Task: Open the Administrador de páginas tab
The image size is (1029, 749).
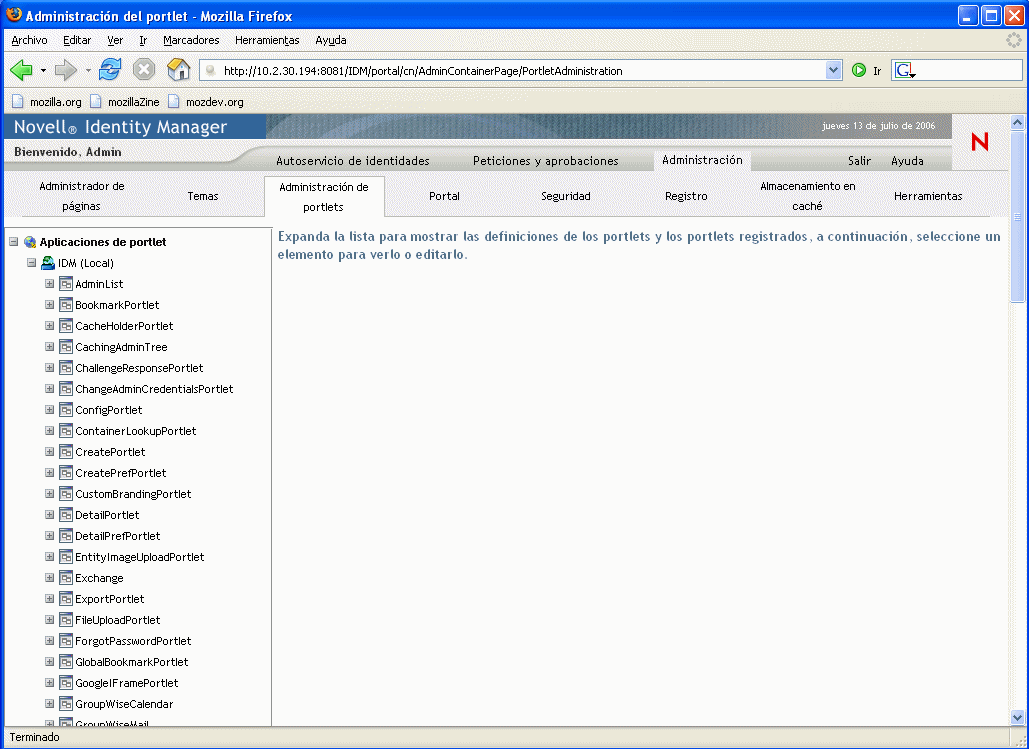Action: 81,196
